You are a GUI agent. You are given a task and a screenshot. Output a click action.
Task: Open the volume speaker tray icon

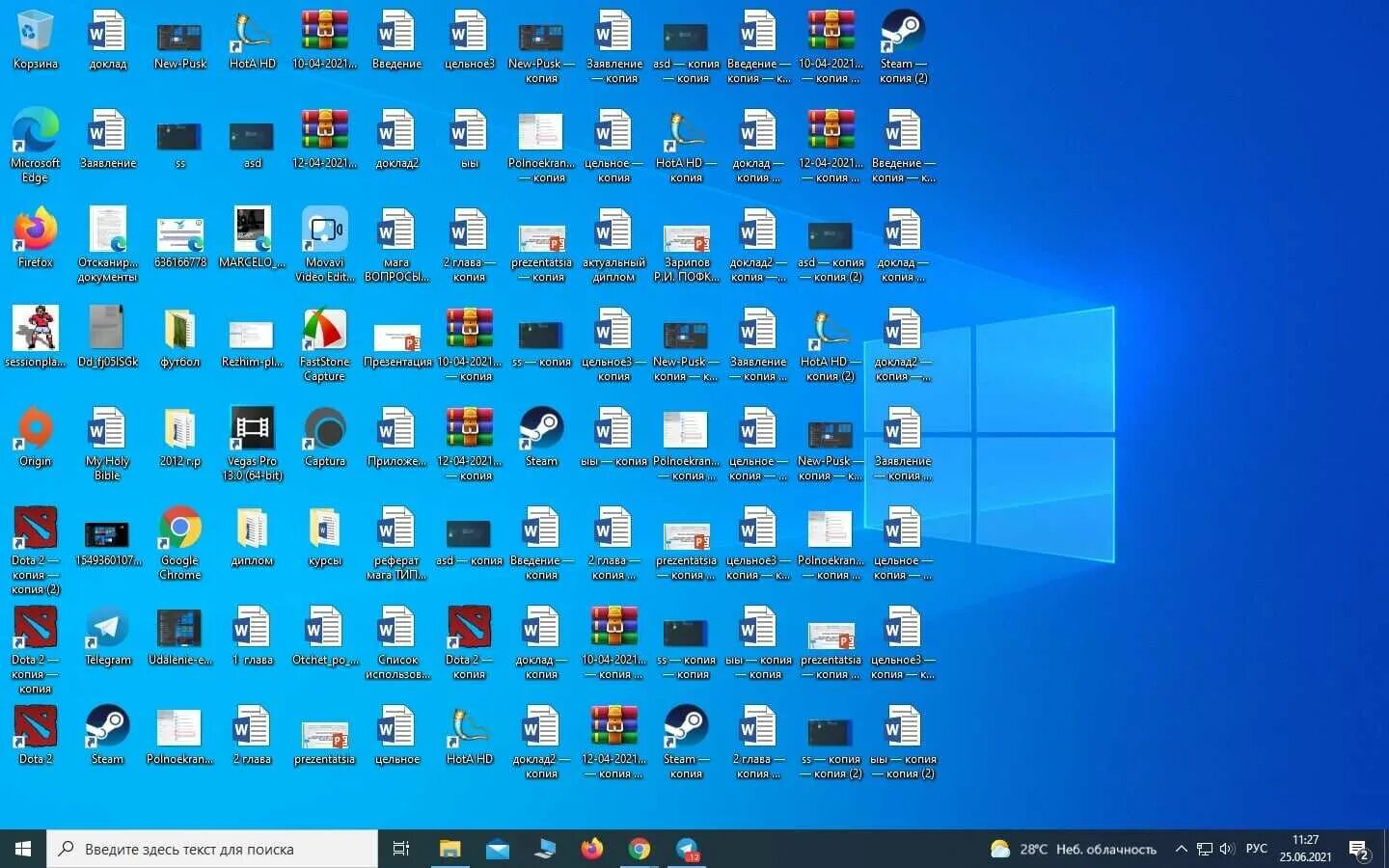pos(1227,849)
